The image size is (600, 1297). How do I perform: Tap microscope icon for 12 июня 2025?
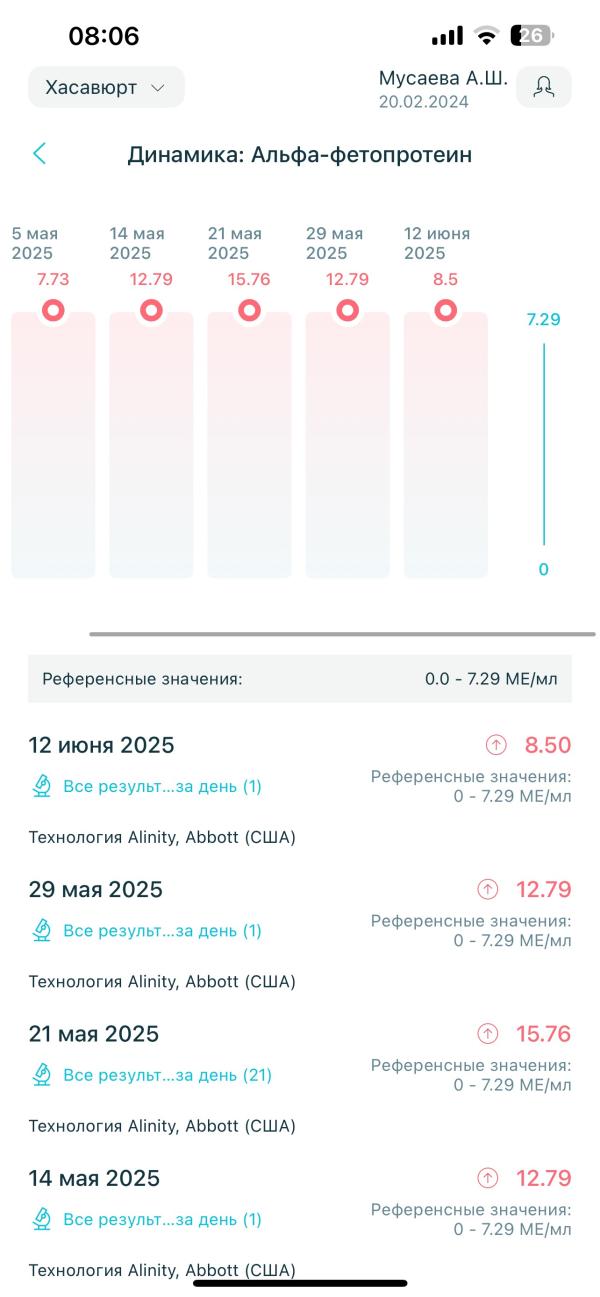point(41,786)
